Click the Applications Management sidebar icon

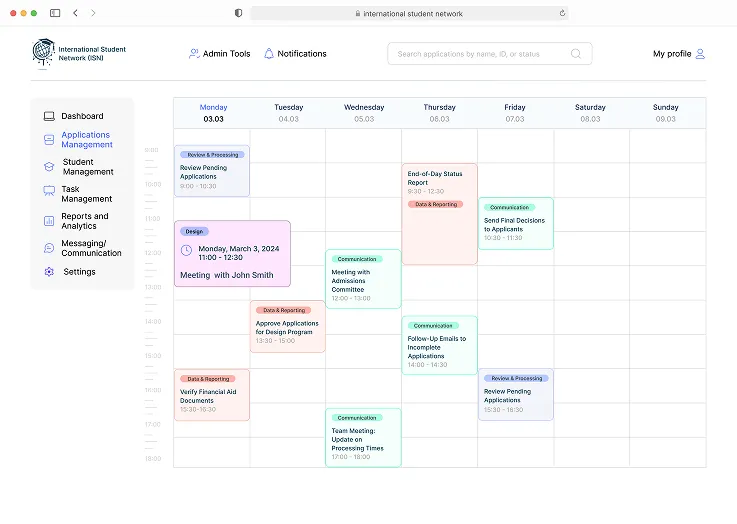pos(49,140)
